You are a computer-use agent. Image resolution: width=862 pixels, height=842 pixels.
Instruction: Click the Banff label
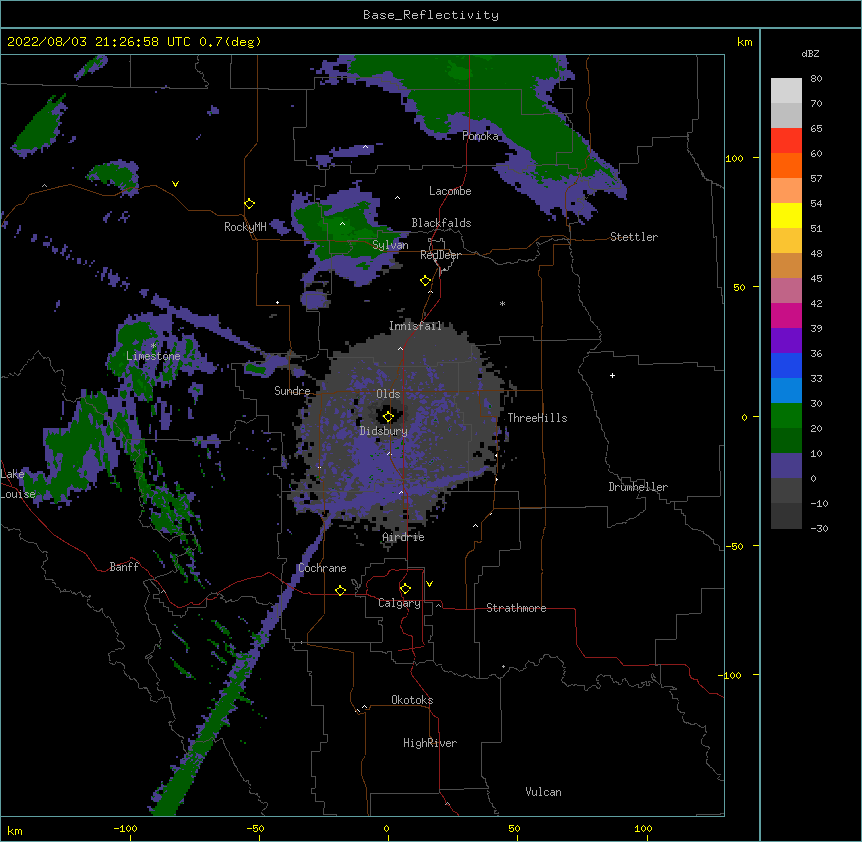pyautogui.click(x=124, y=567)
